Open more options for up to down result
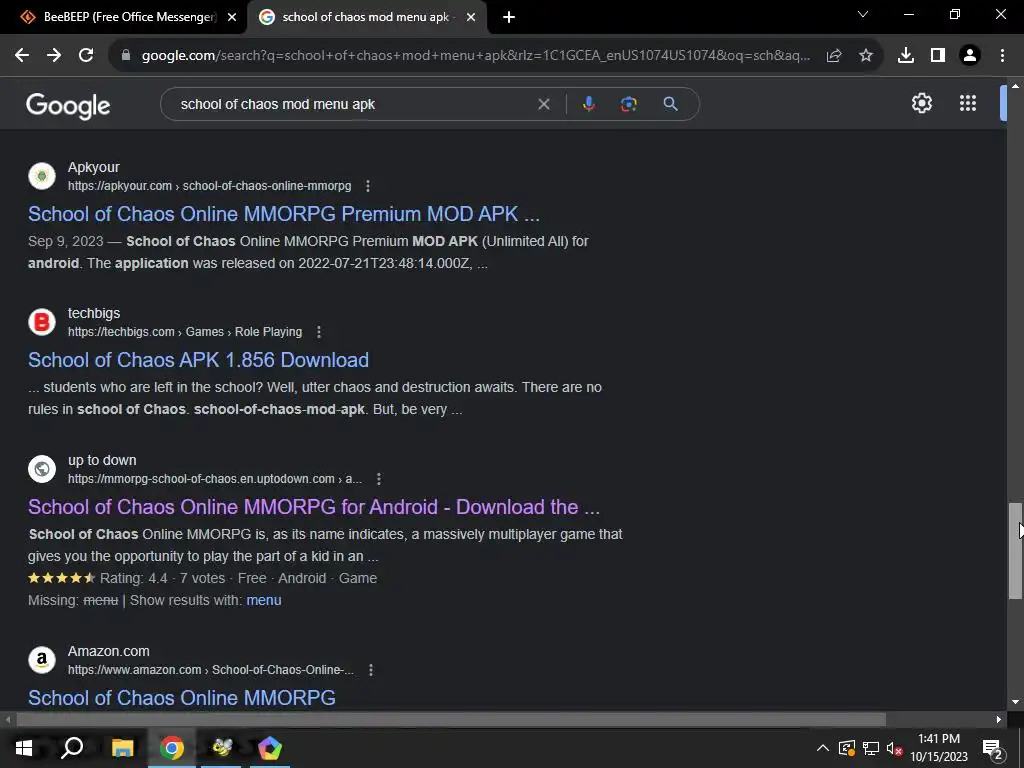 379,479
